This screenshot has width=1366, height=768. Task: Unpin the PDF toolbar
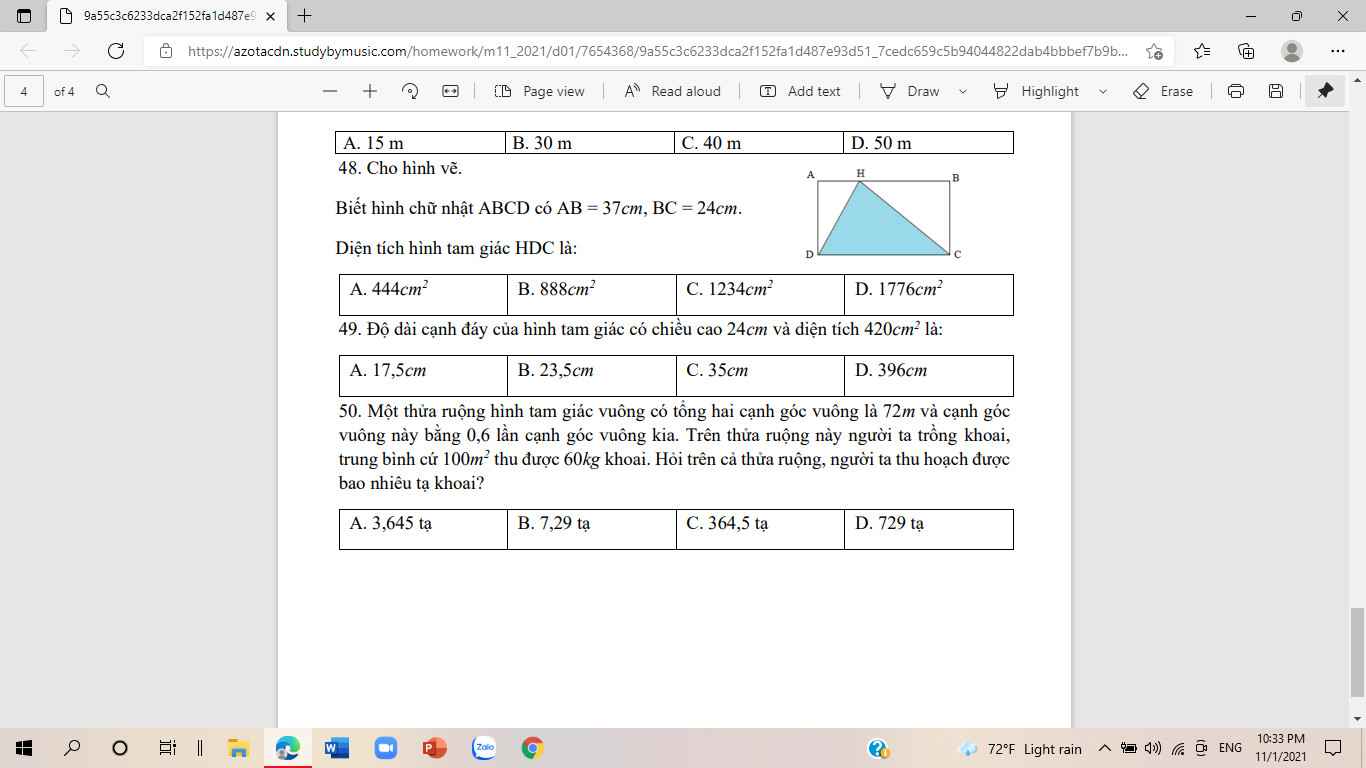(x=1325, y=91)
